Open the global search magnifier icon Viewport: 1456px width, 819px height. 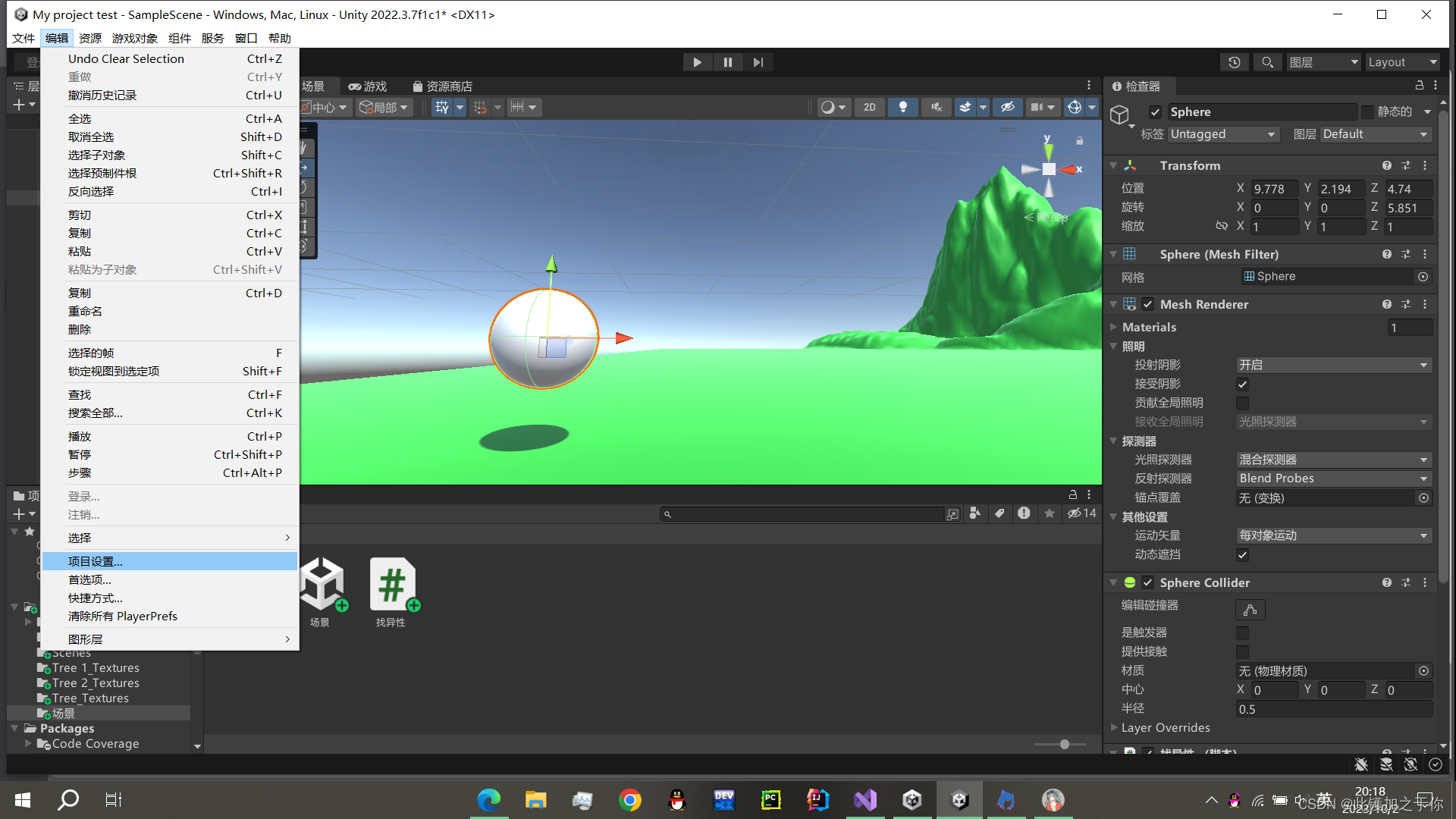click(1267, 62)
